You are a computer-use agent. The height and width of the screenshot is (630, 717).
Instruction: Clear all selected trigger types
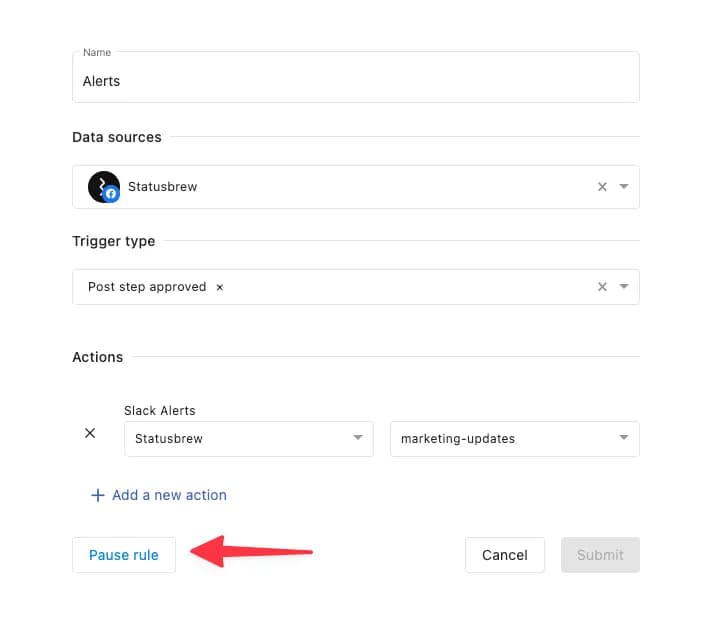[602, 287]
